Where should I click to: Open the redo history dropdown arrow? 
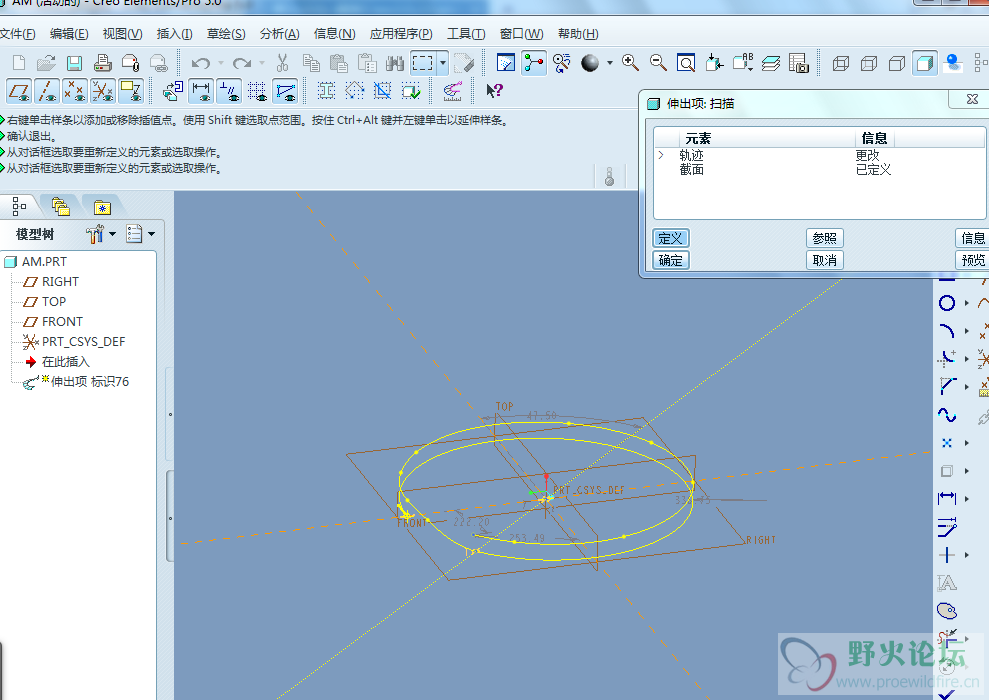[262, 63]
